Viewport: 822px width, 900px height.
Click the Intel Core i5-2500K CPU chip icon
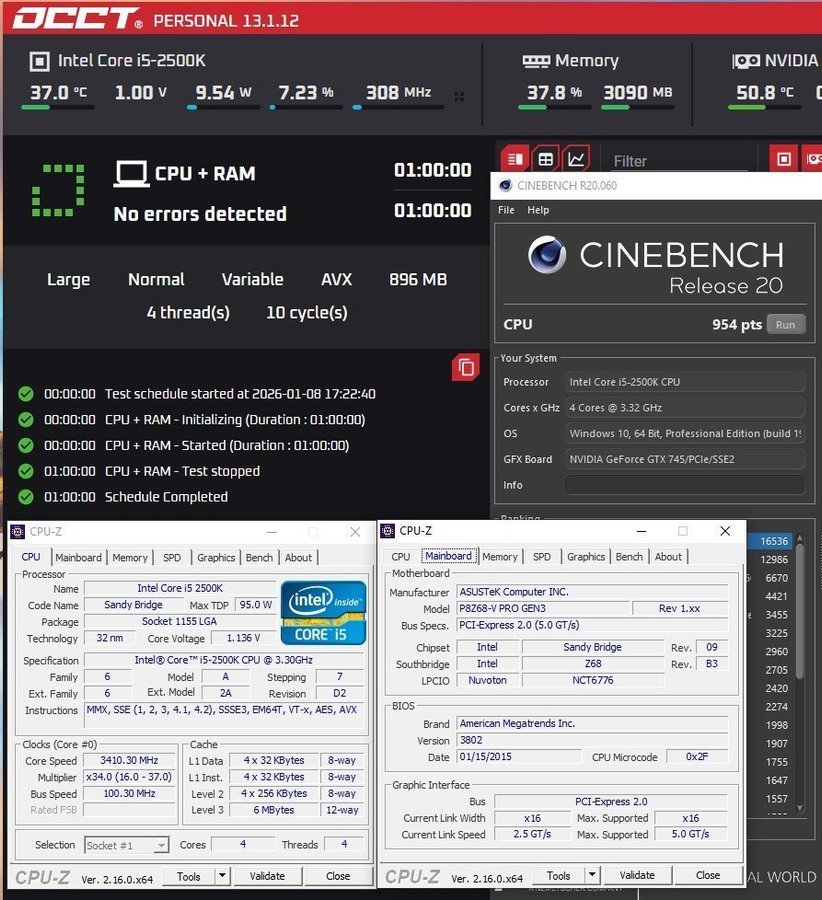tap(39, 61)
